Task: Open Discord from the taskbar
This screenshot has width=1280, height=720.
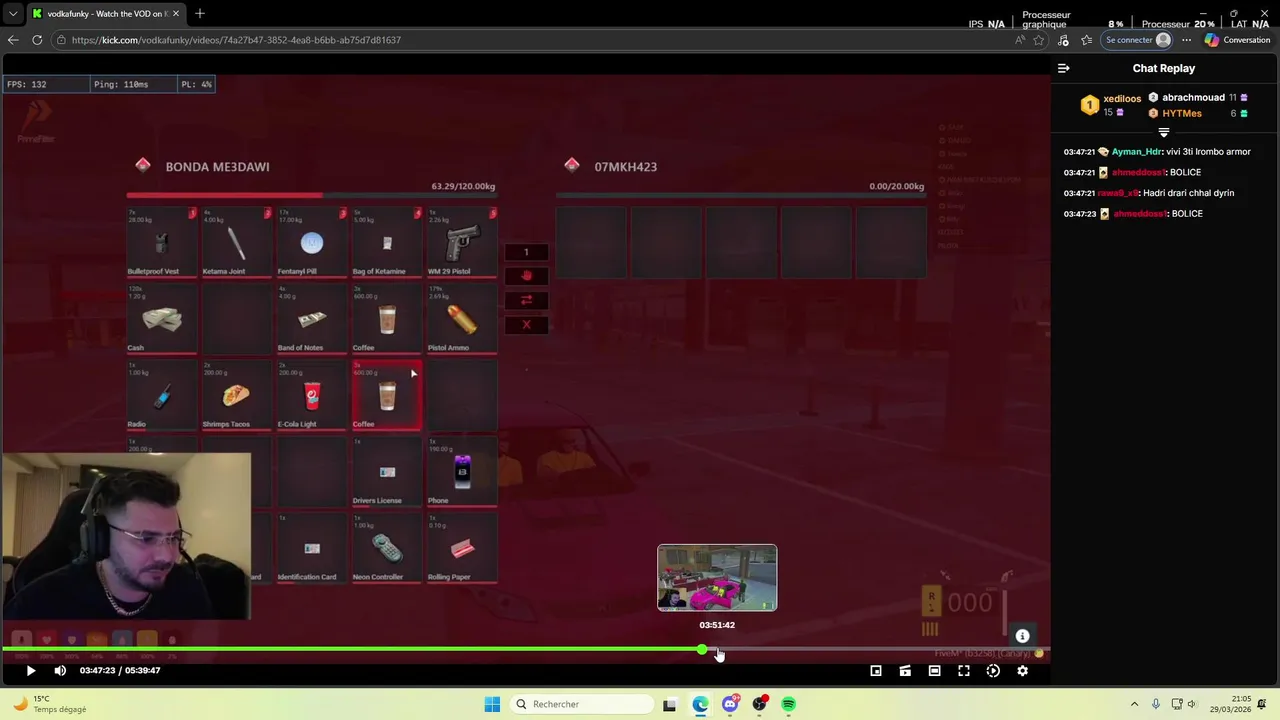Action: (730, 704)
